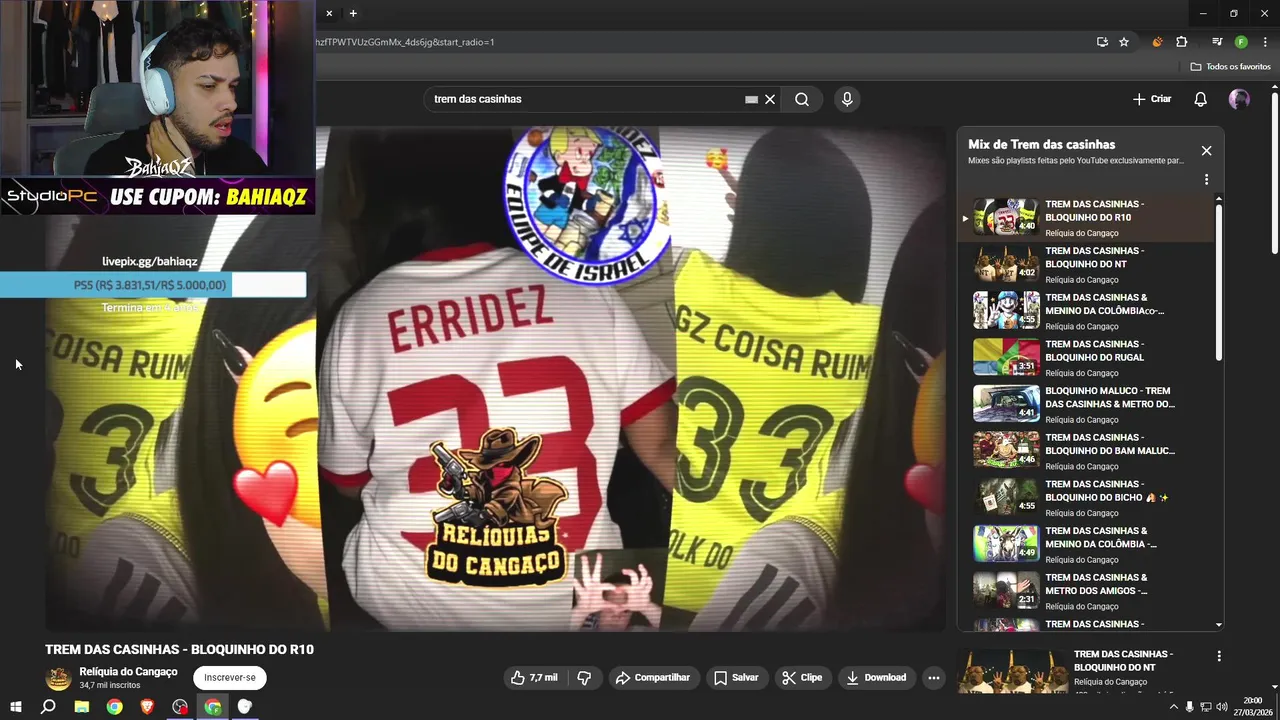This screenshot has width=1280, height=720.
Task: Close the current browser tab
Action: pos(329,13)
